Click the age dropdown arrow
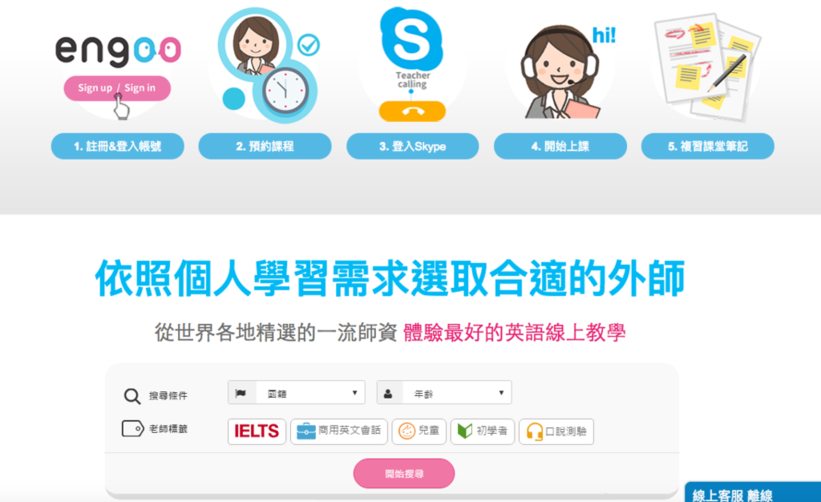 click(501, 393)
